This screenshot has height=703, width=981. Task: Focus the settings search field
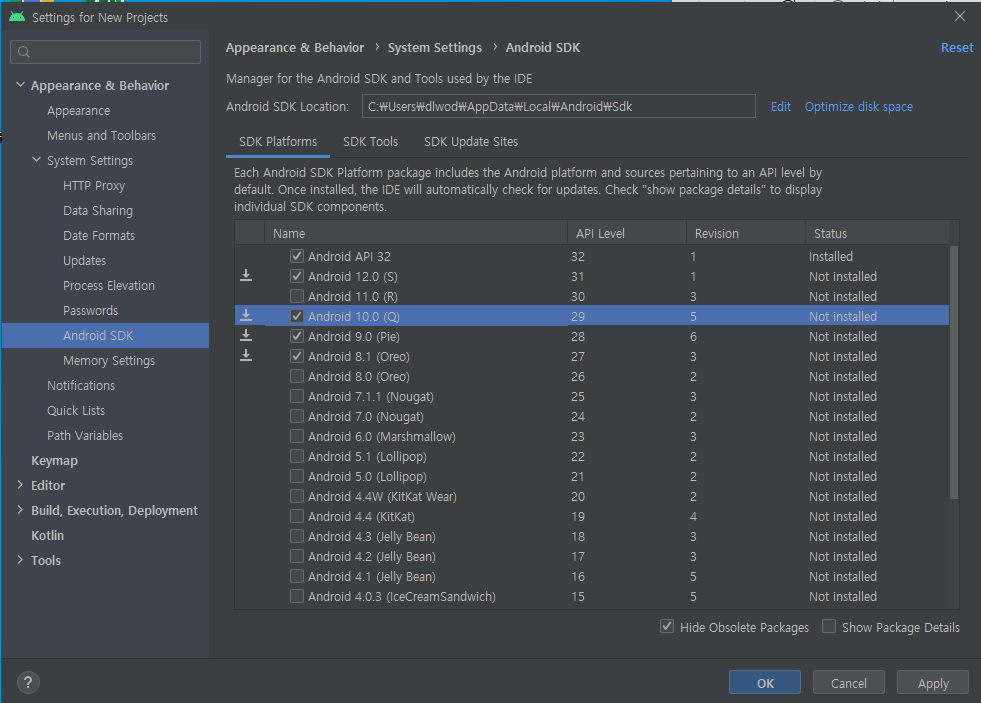pos(105,52)
